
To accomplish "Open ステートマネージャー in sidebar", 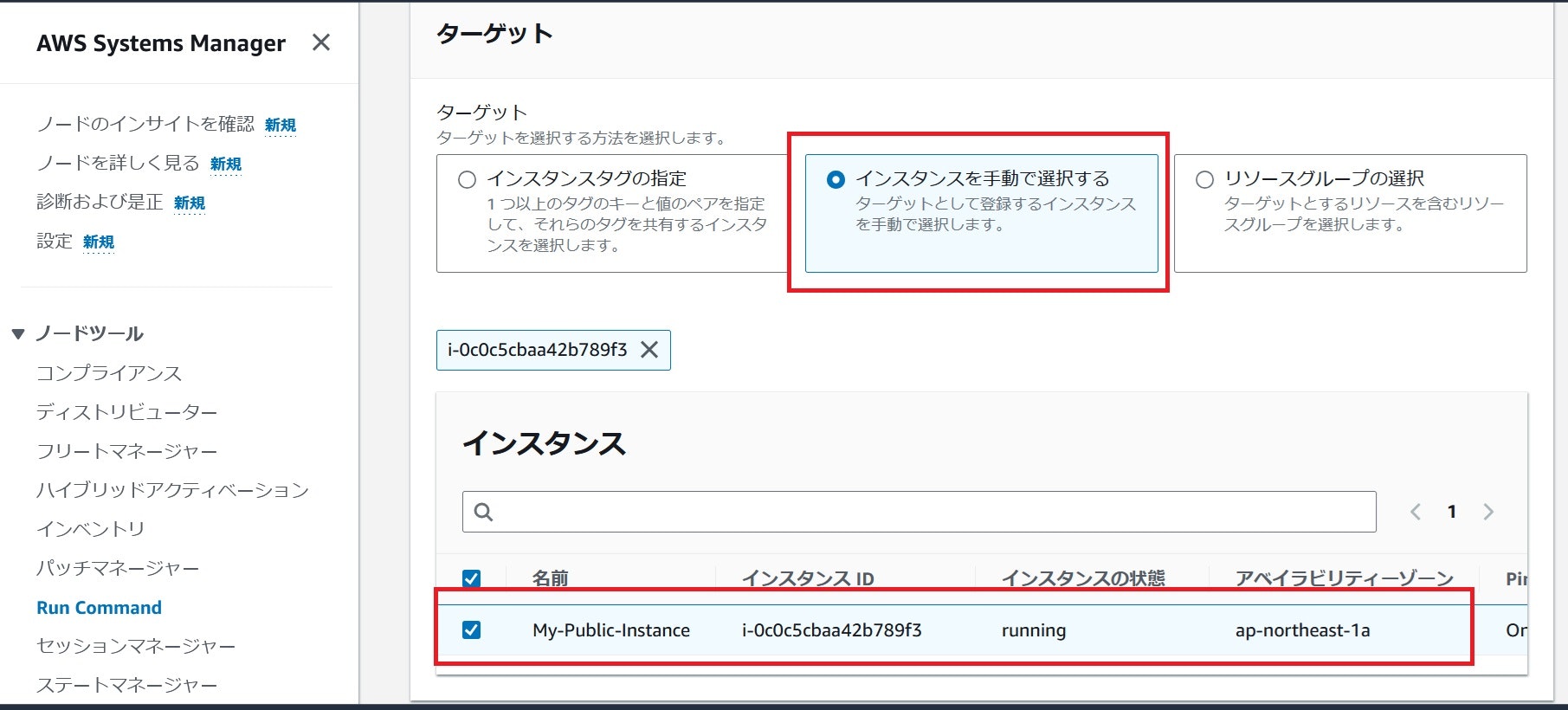I will [127, 685].
